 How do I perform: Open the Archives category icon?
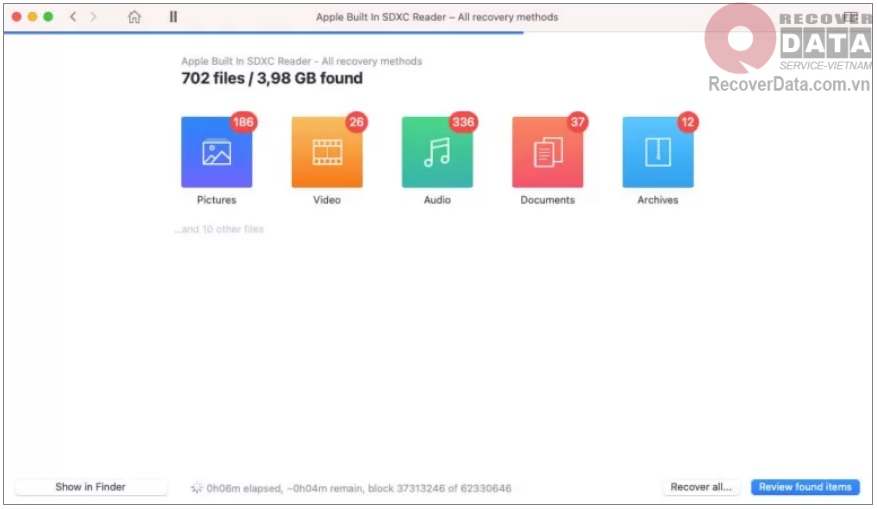click(x=658, y=152)
